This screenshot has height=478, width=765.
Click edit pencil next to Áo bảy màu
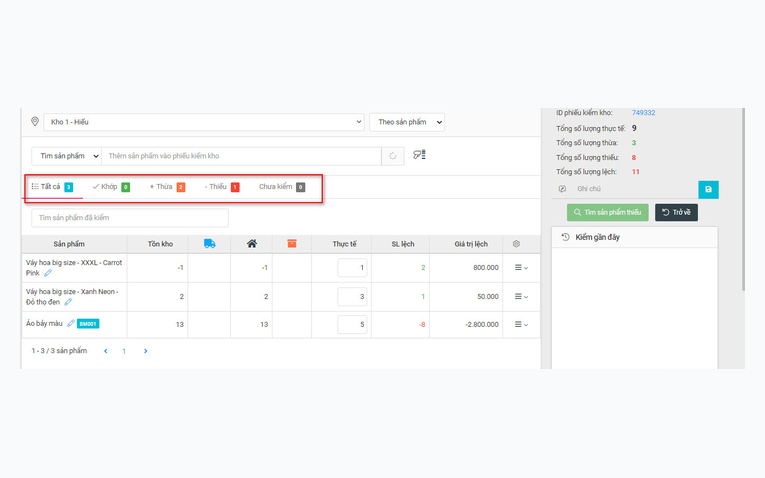71,323
